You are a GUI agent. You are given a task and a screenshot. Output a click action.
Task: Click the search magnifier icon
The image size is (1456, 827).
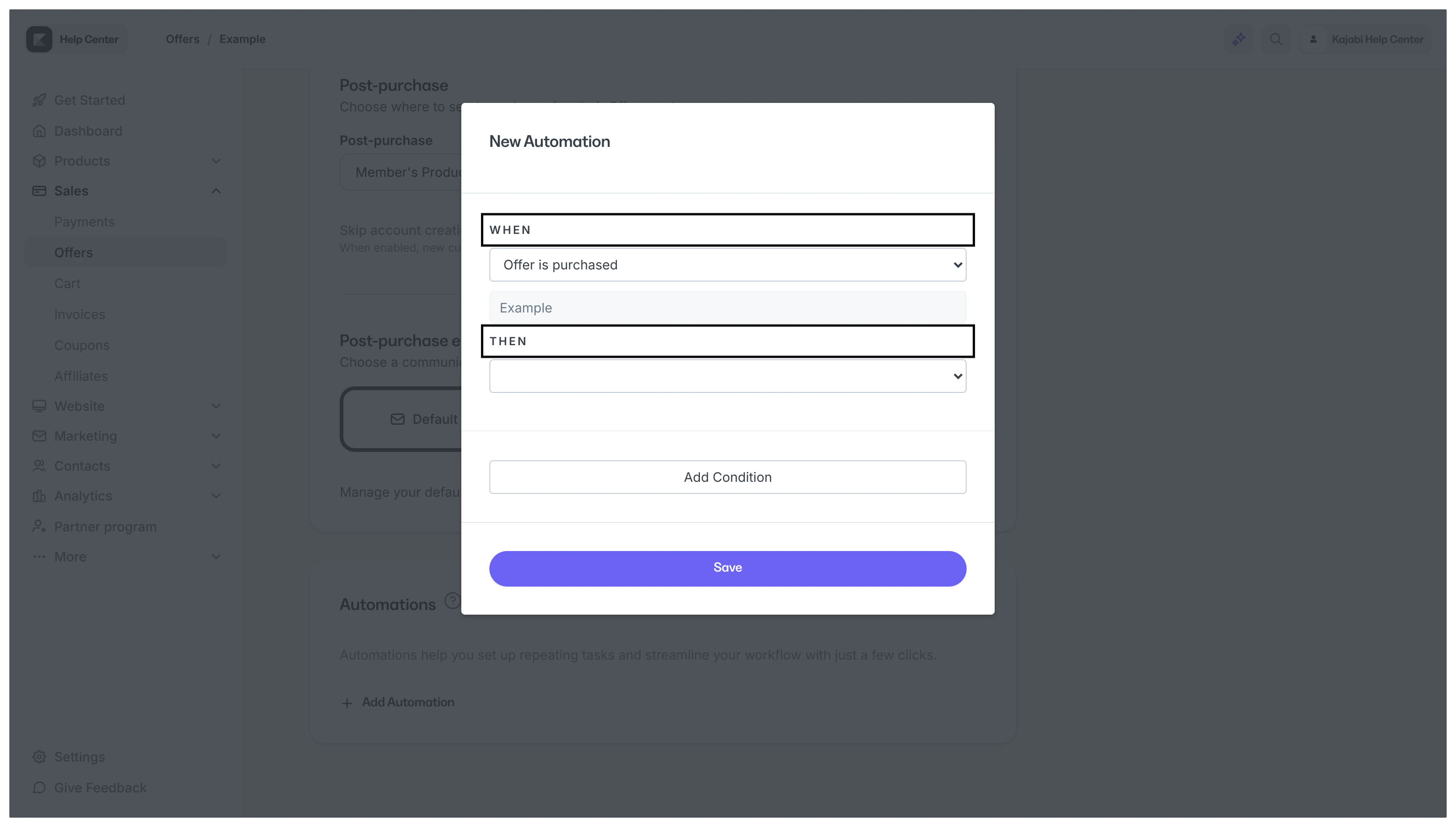click(1276, 39)
